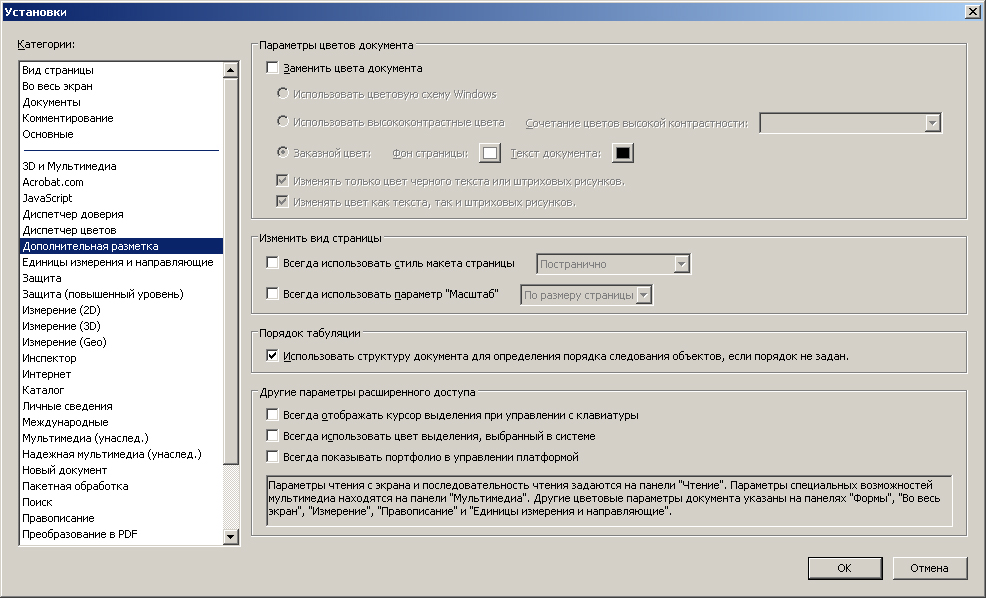Pick the Текст документа black color swatch
986x598 pixels.
click(x=623, y=153)
